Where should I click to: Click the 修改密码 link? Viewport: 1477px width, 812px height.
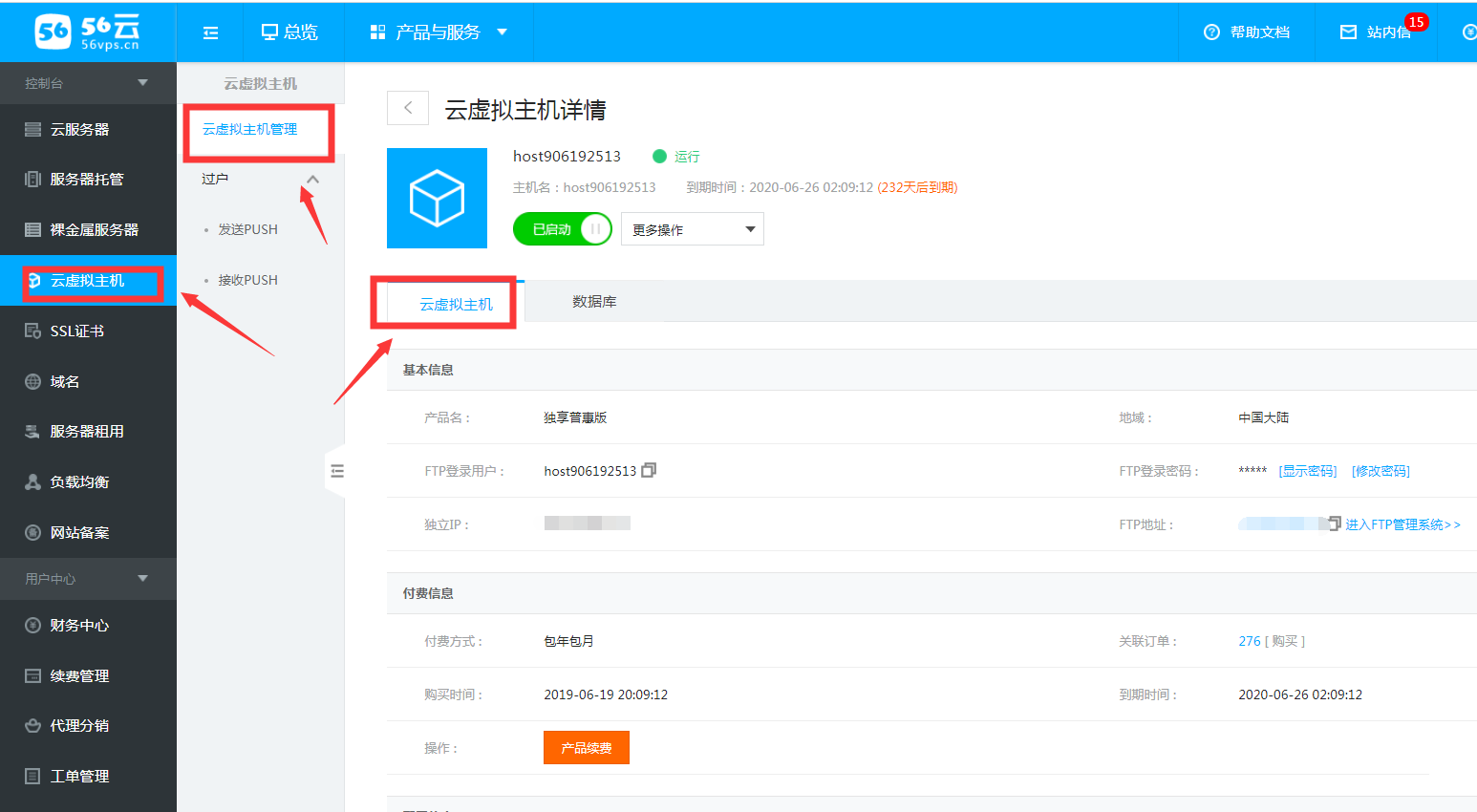click(1381, 471)
